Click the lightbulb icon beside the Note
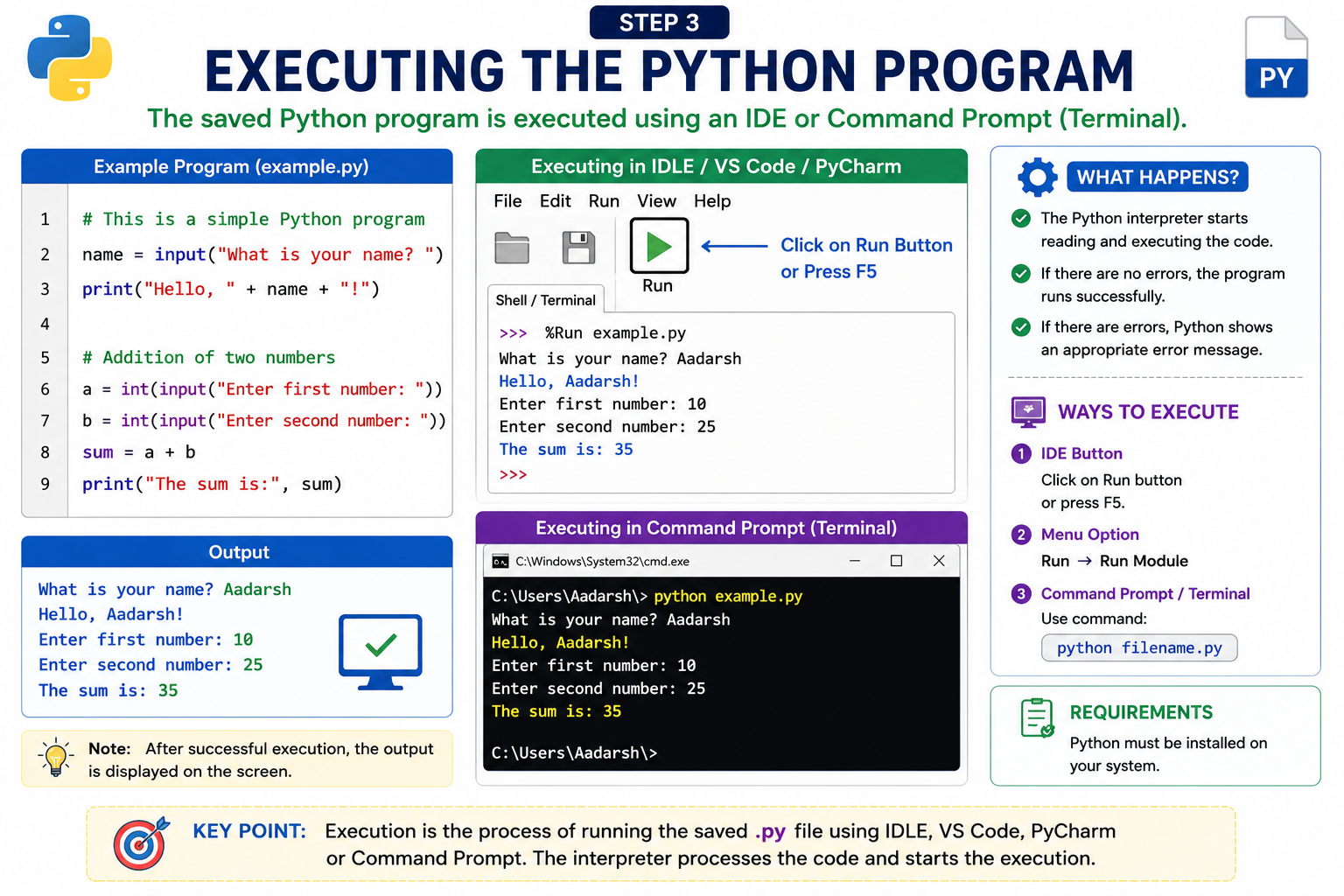The width and height of the screenshot is (1344, 896). tap(56, 758)
